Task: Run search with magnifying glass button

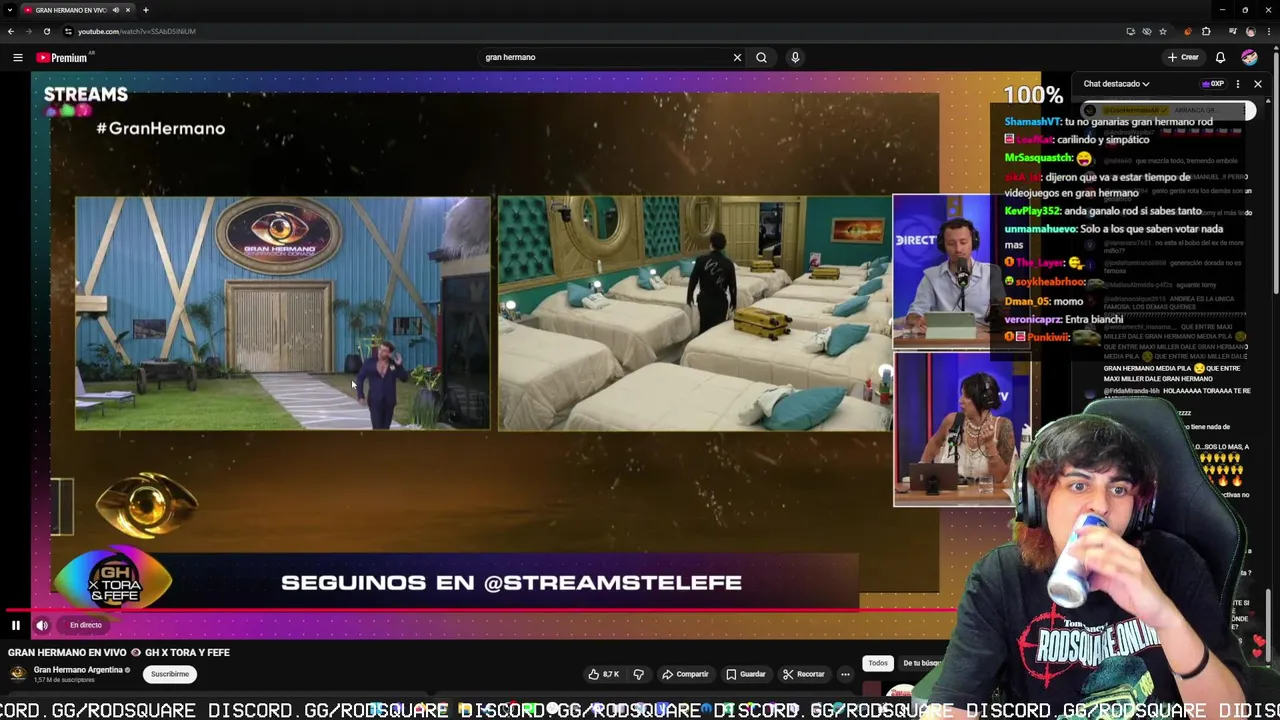Action: pos(762,57)
